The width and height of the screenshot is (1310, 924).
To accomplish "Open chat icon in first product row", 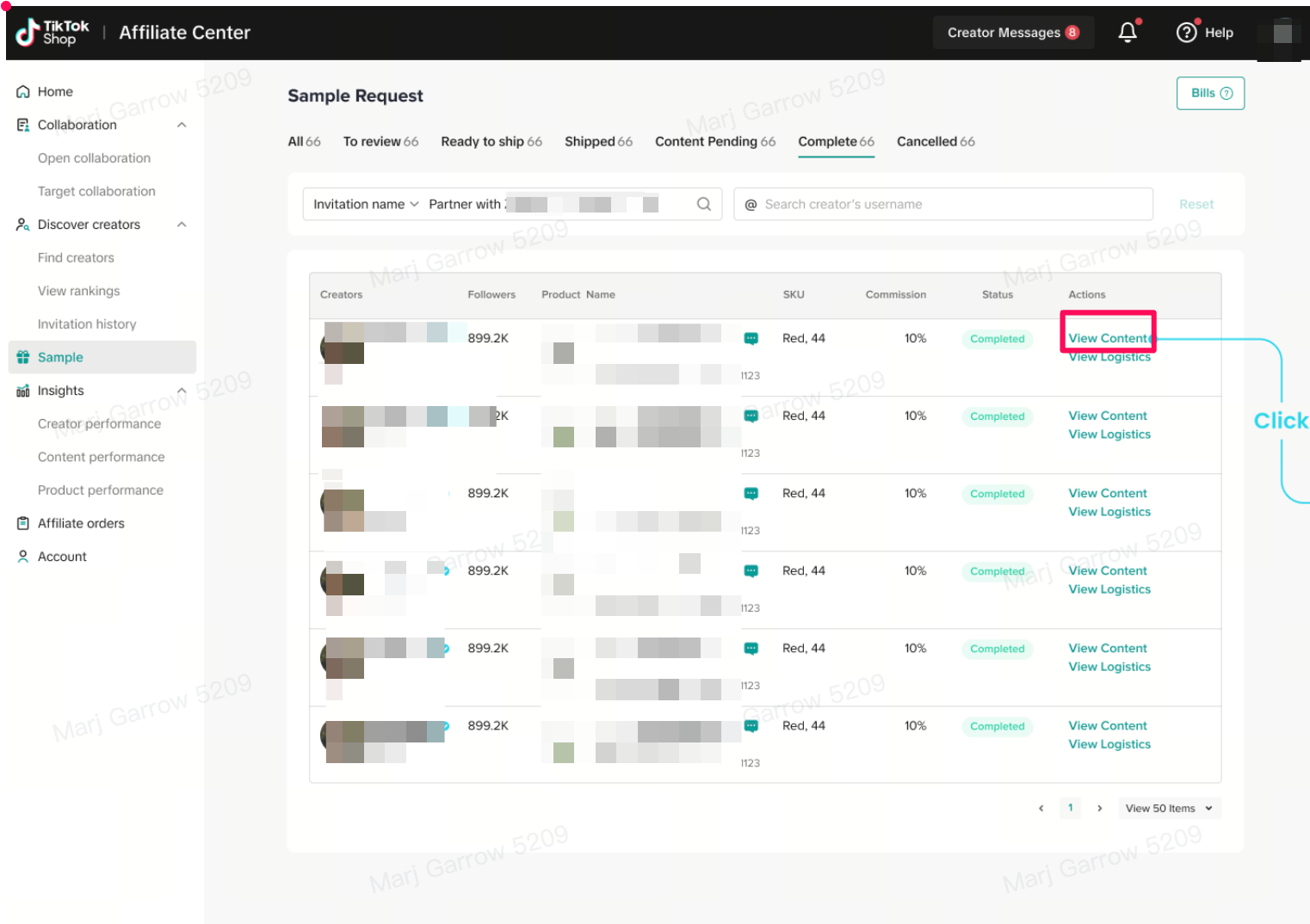I will pyautogui.click(x=751, y=339).
